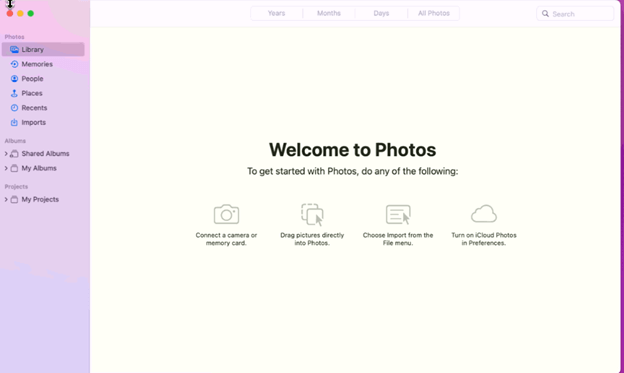
Task: Click 'Turn on iCloud Photos in Preferences' text
Action: pyautogui.click(x=484, y=239)
